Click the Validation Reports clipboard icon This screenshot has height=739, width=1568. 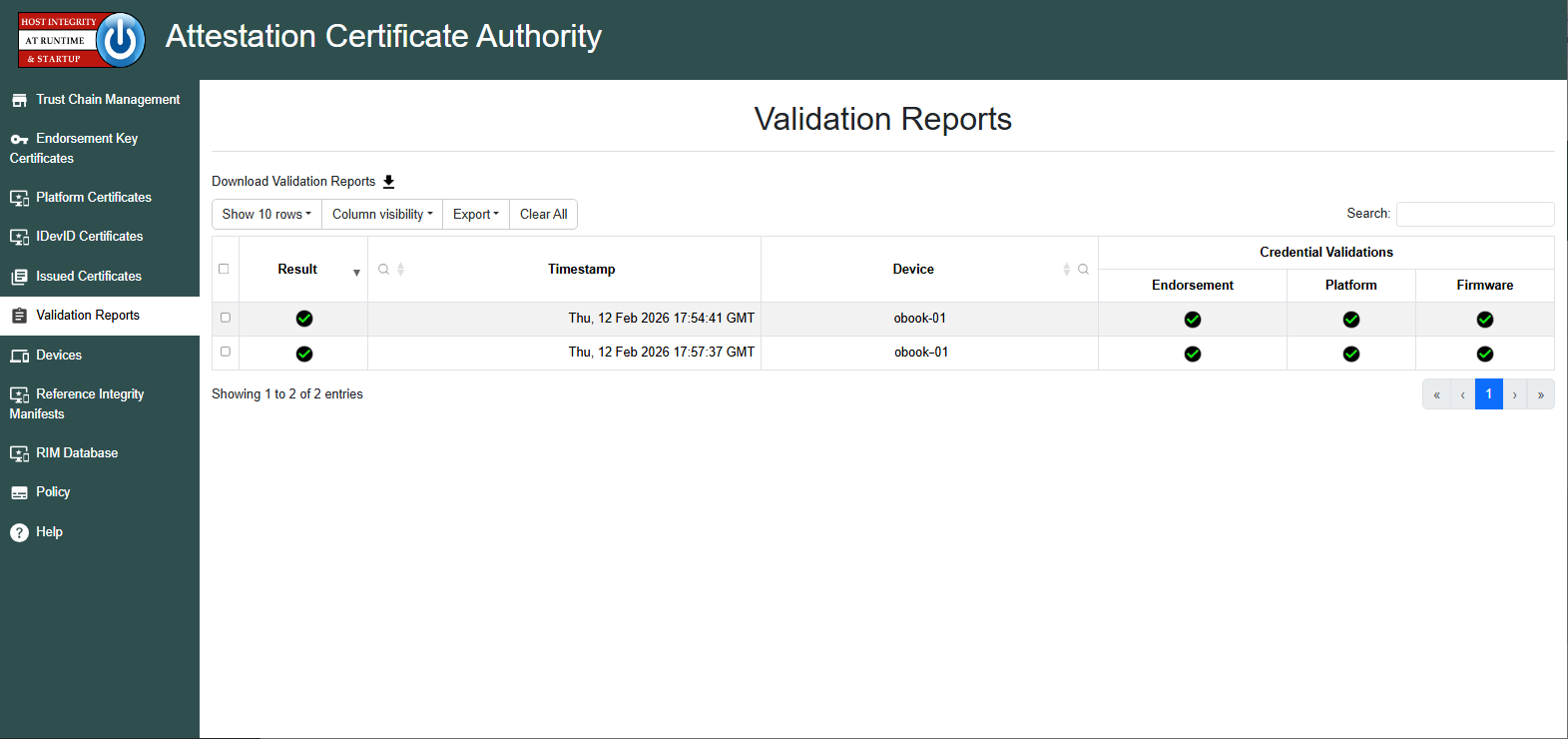[19, 316]
